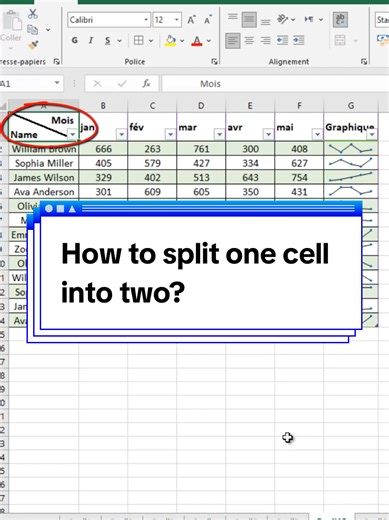
Task: Select cell William Brown
Action: (x=44, y=149)
